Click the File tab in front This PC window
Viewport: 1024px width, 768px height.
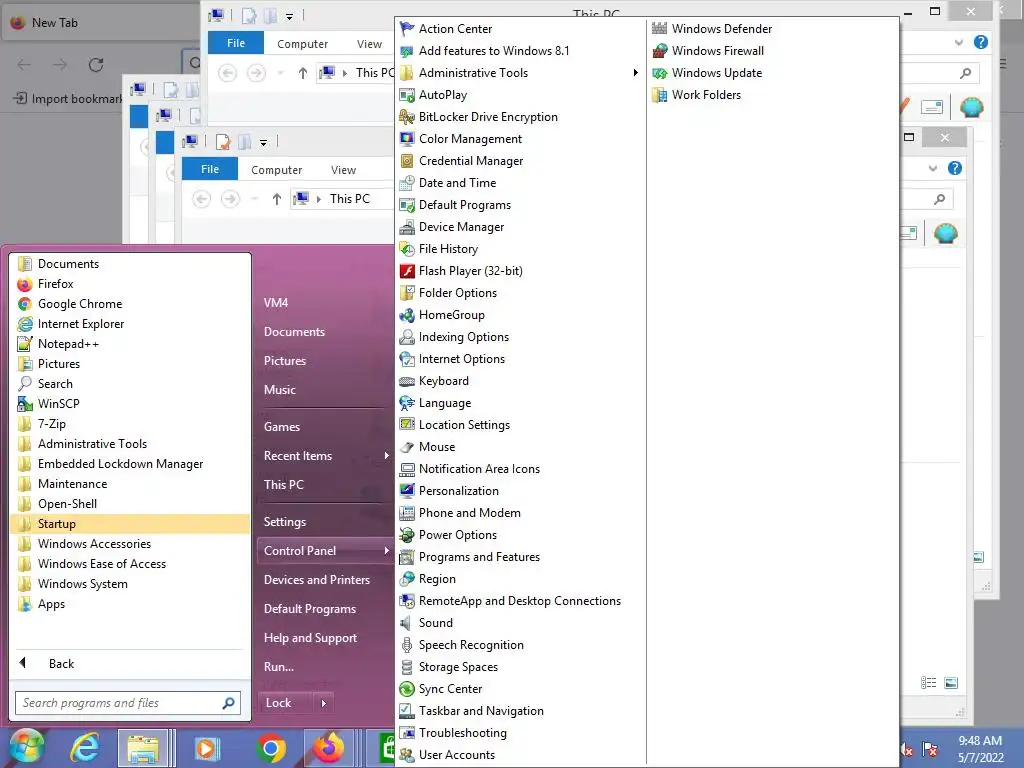pos(210,169)
